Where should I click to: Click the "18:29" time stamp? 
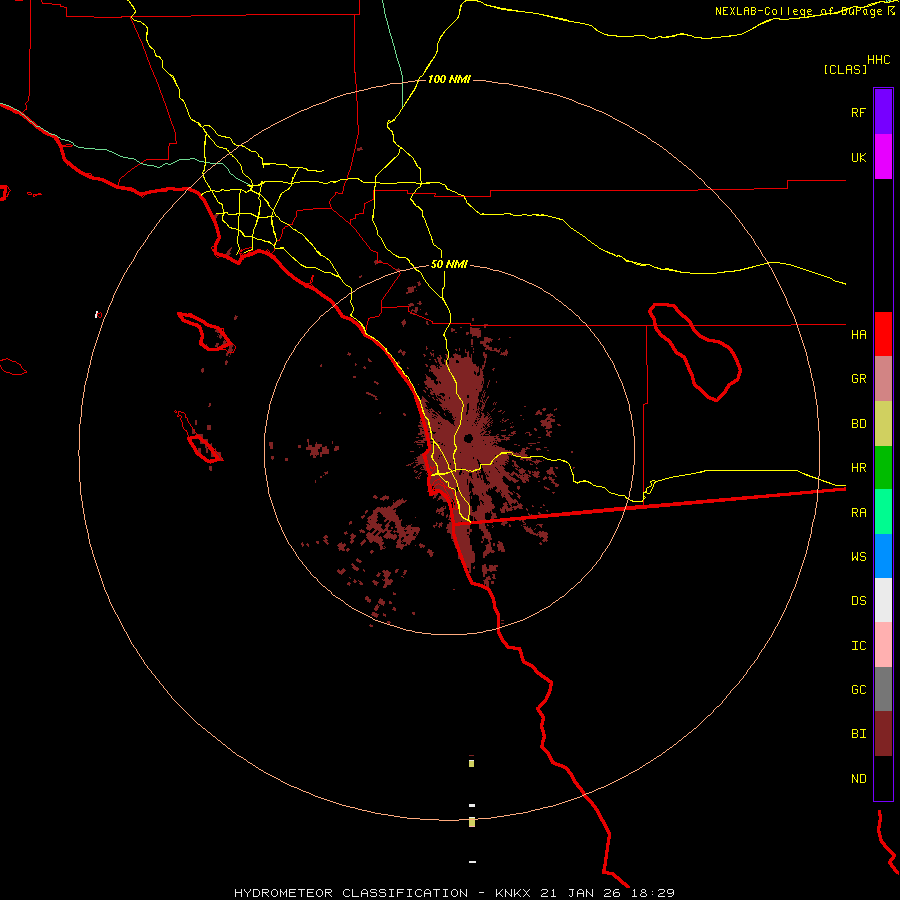(653, 893)
